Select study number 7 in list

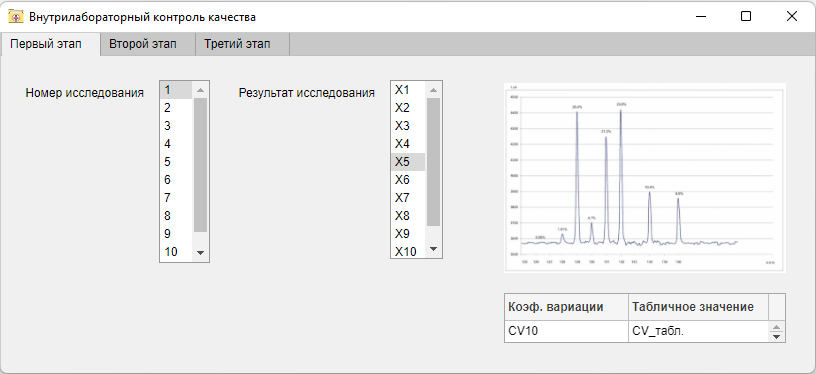(176, 198)
